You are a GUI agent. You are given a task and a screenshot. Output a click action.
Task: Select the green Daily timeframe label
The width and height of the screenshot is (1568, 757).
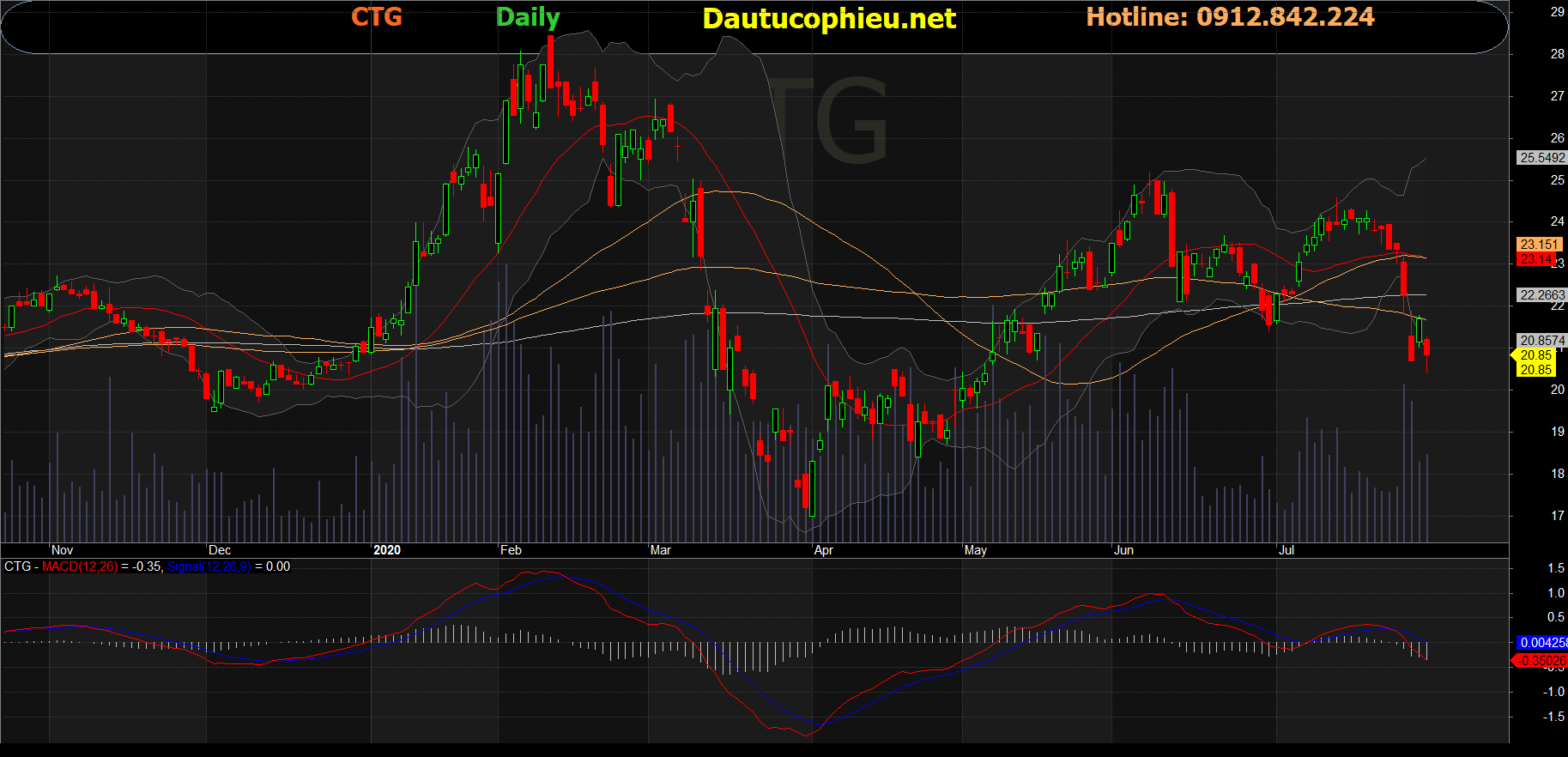point(528,18)
